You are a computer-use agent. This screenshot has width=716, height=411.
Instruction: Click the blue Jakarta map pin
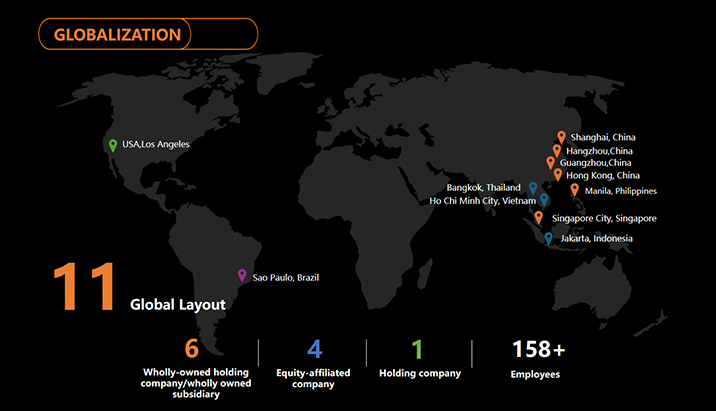coord(548,238)
